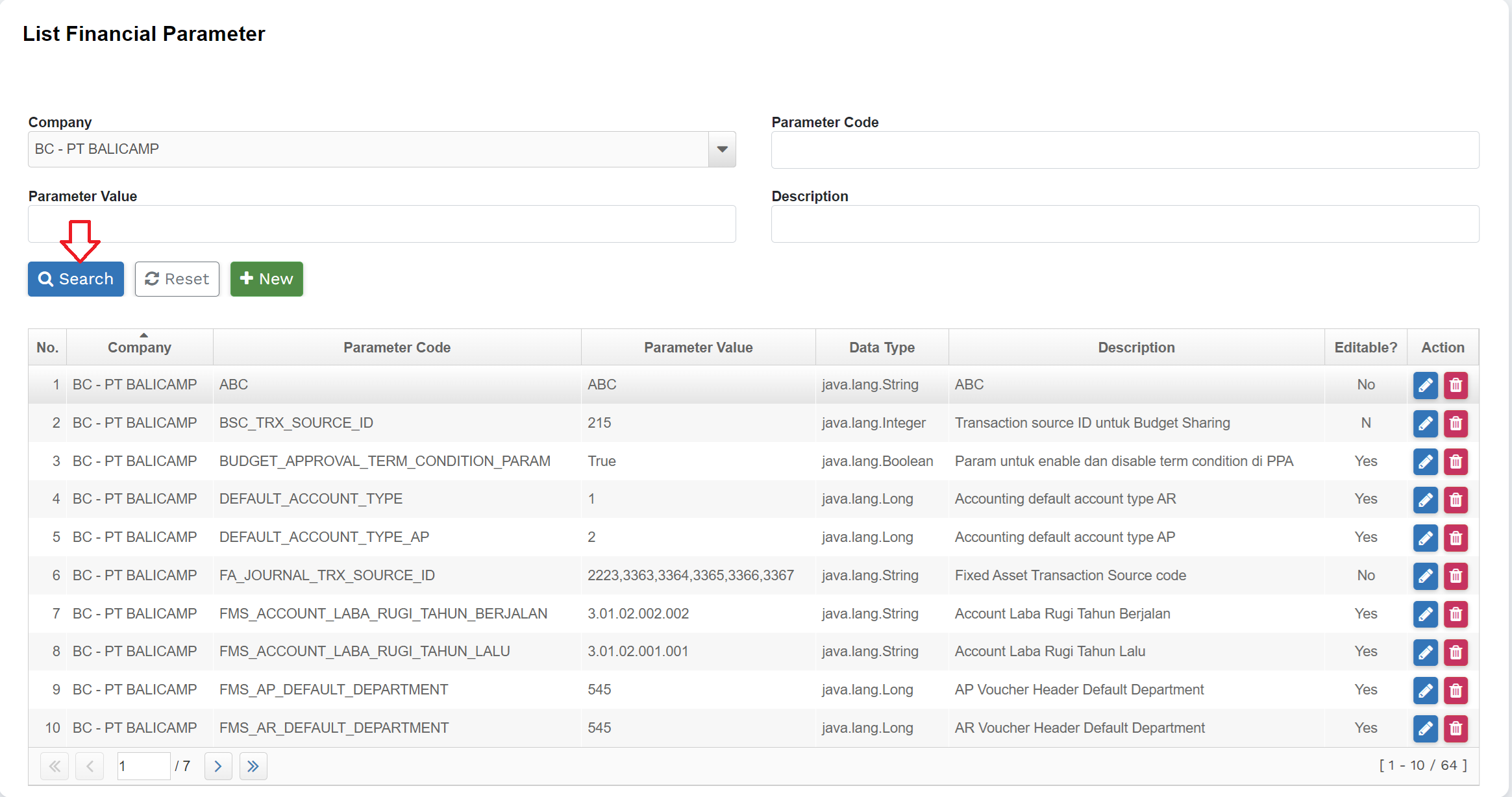The image size is (1512, 797).
Task: Sort by Parameter Code column header
Action: (397, 348)
